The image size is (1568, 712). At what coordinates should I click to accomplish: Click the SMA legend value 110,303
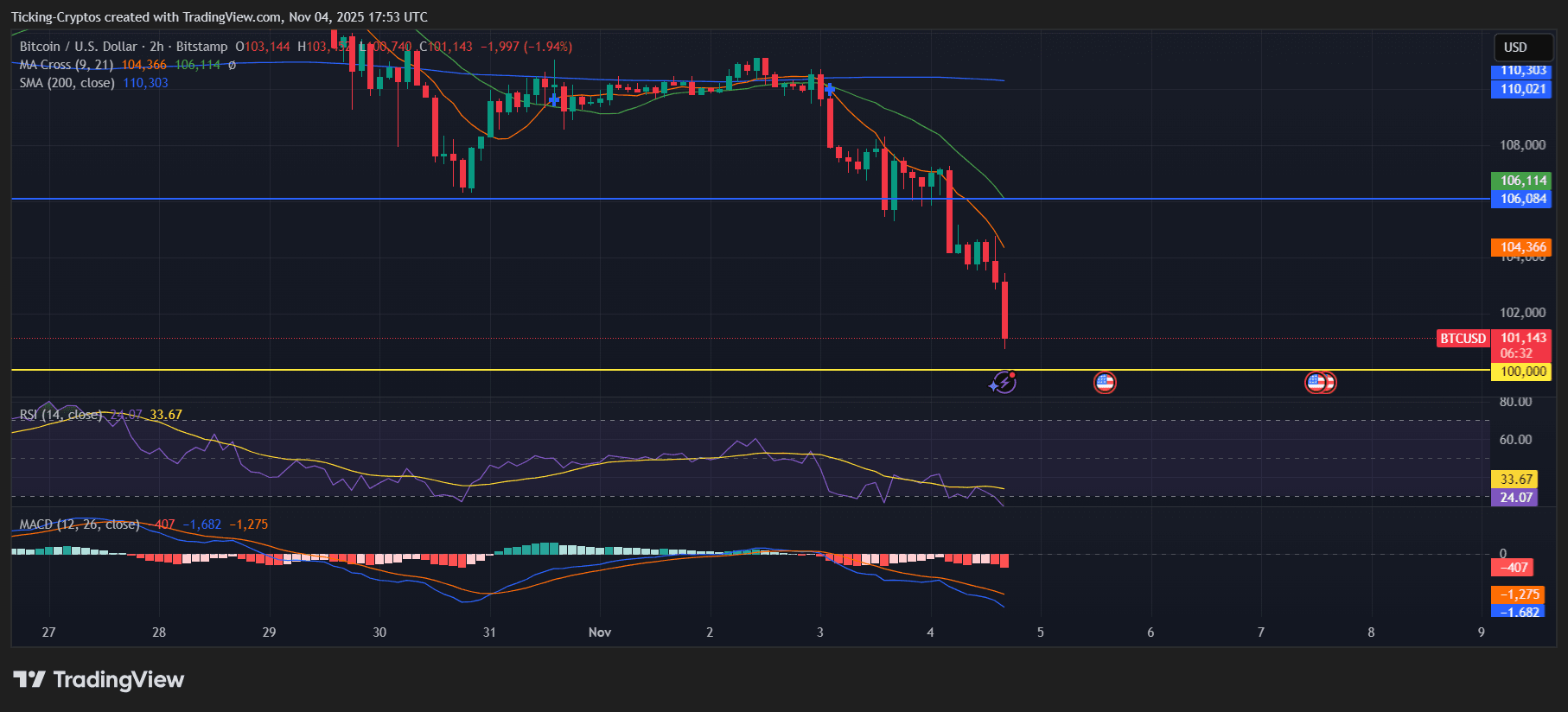145,83
